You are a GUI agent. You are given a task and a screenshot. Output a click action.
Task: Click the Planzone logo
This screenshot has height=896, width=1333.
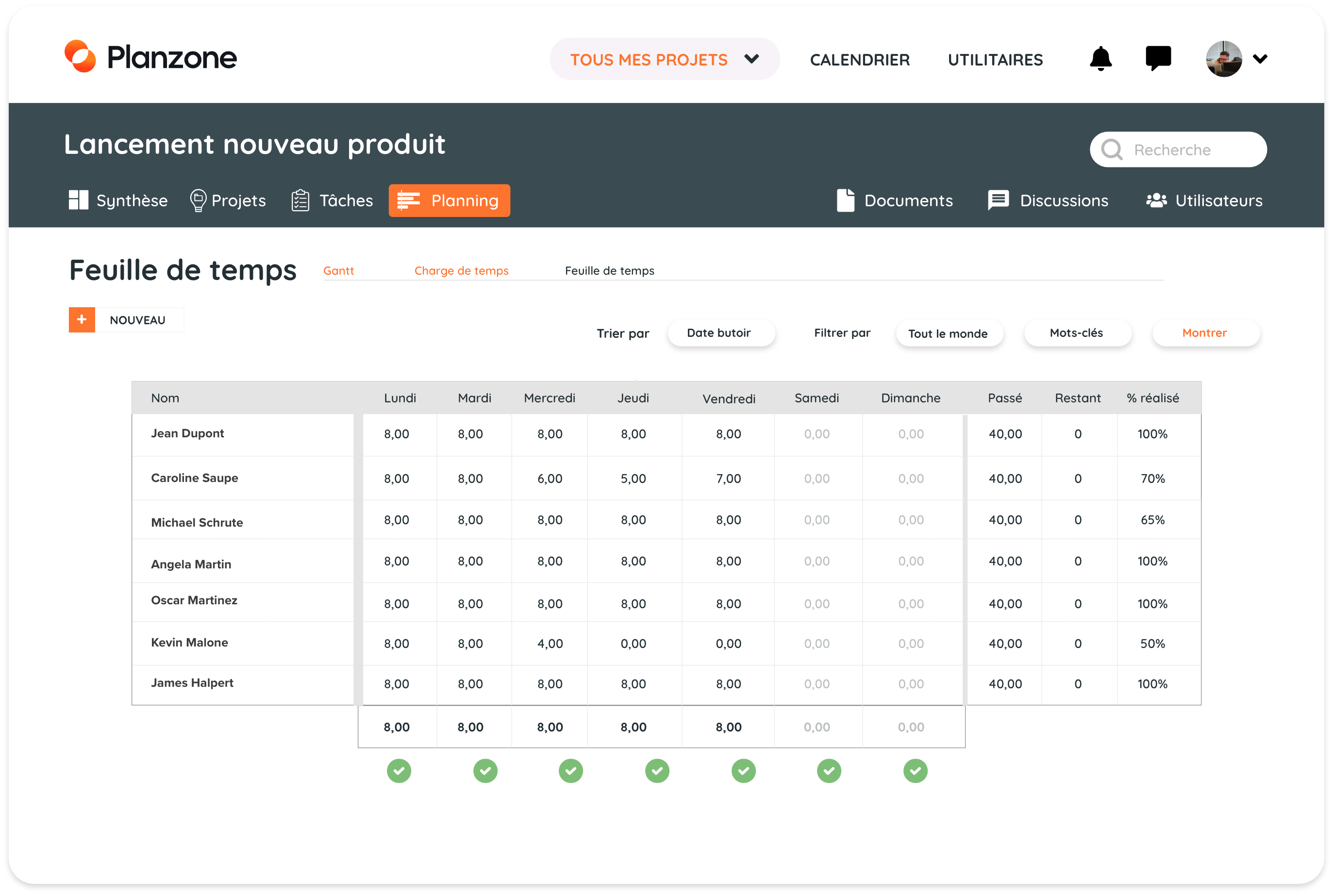pos(151,57)
